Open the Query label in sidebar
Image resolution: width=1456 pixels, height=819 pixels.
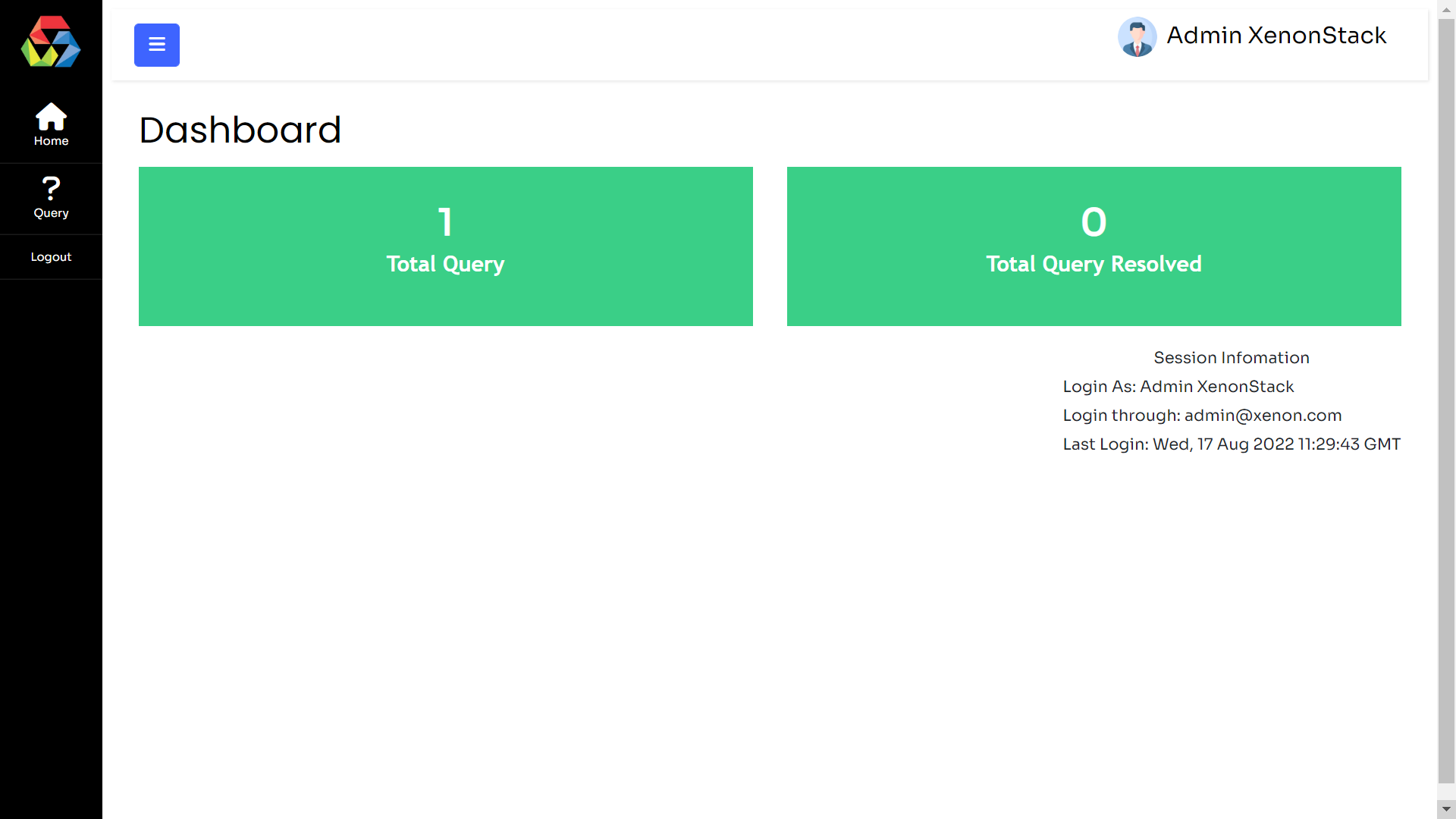[x=51, y=213]
